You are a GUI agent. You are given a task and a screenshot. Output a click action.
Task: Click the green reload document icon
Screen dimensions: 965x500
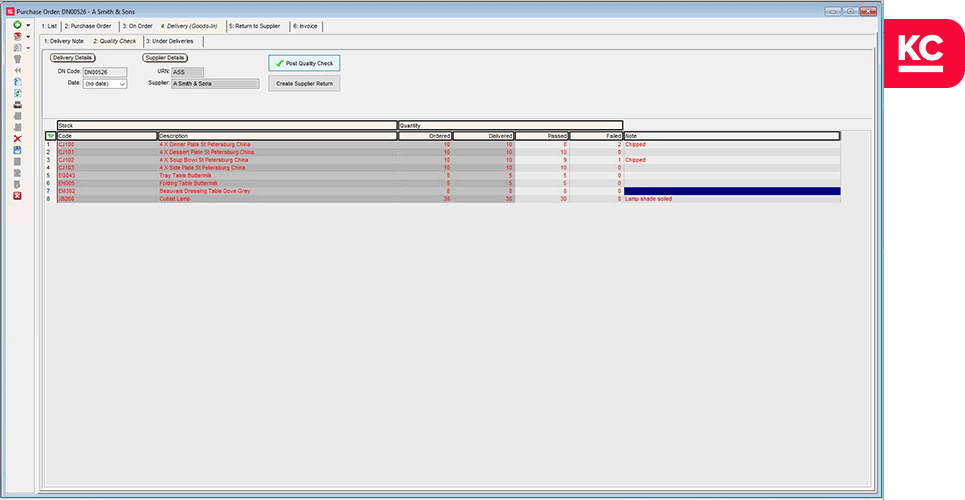pos(17,93)
